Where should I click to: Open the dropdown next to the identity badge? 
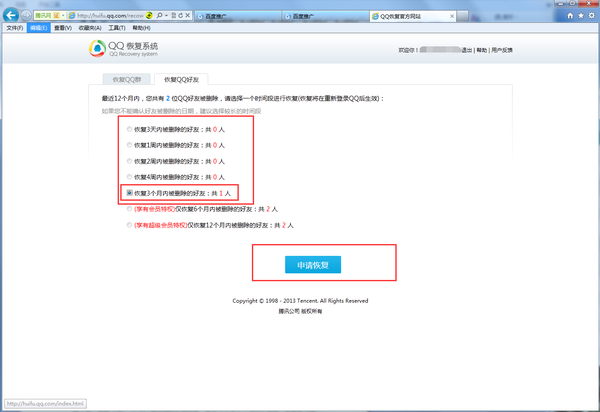click(63, 15)
